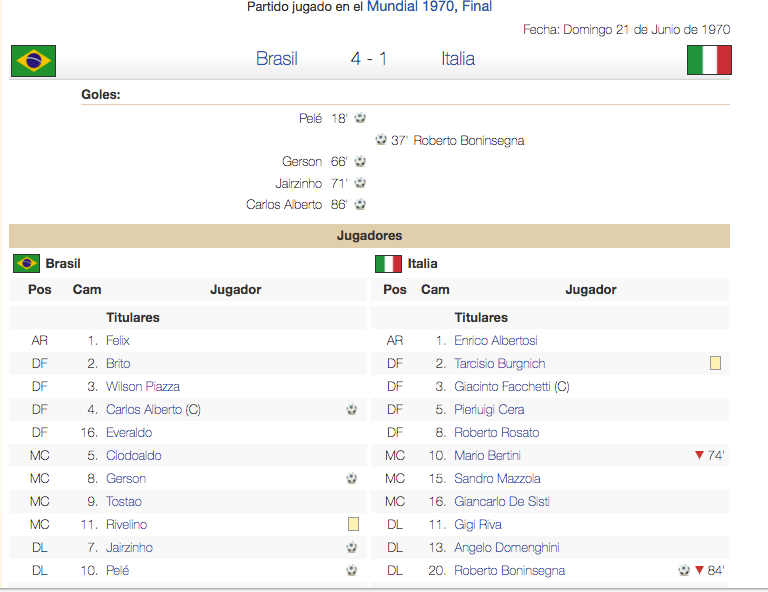This screenshot has width=768, height=592.
Task: Click the goal ball icon in Carlos Alberto's lineup row
Action: point(352,409)
